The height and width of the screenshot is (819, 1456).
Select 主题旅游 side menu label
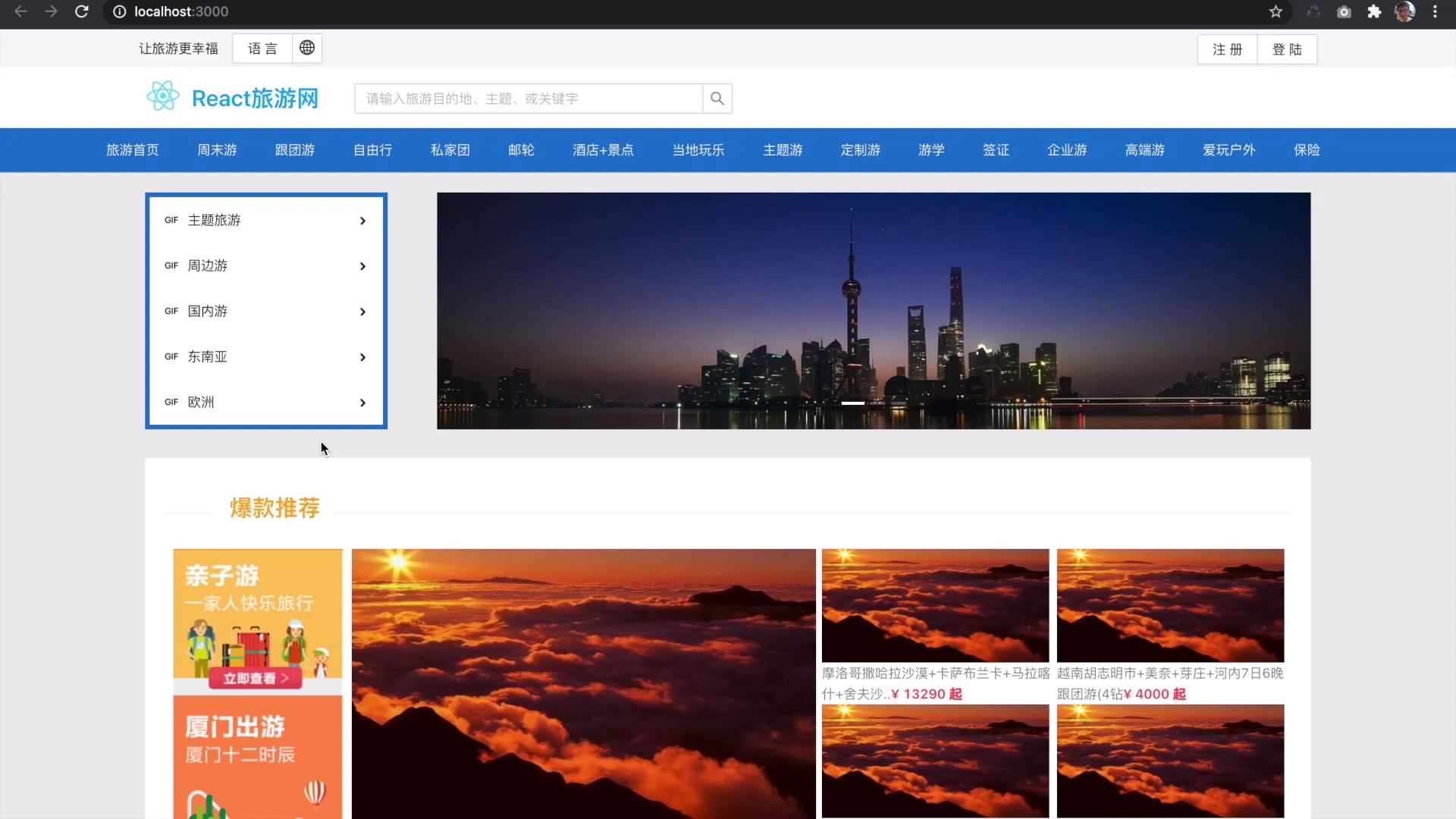click(x=214, y=220)
